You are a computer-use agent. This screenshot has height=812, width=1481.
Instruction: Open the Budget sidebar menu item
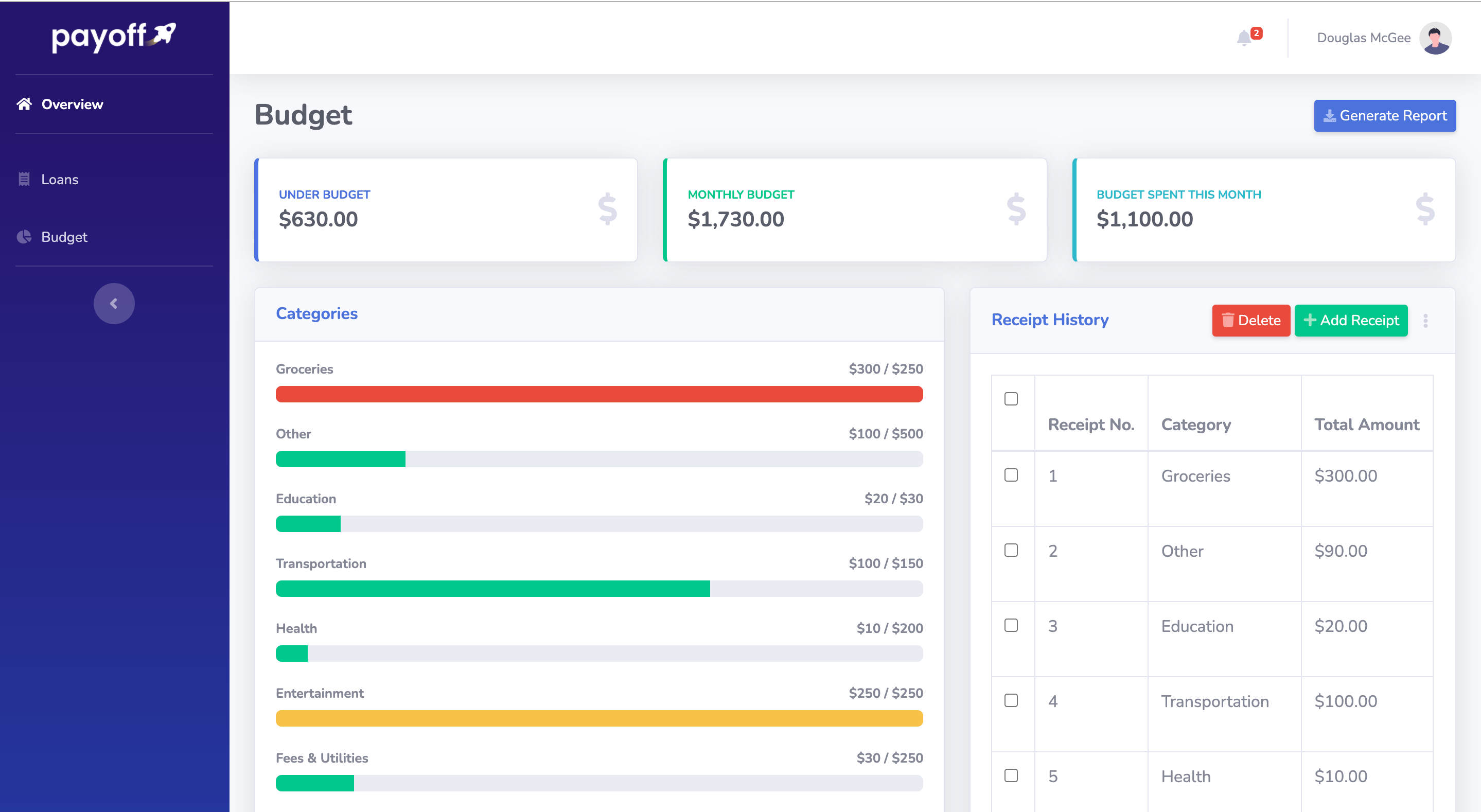click(x=64, y=237)
